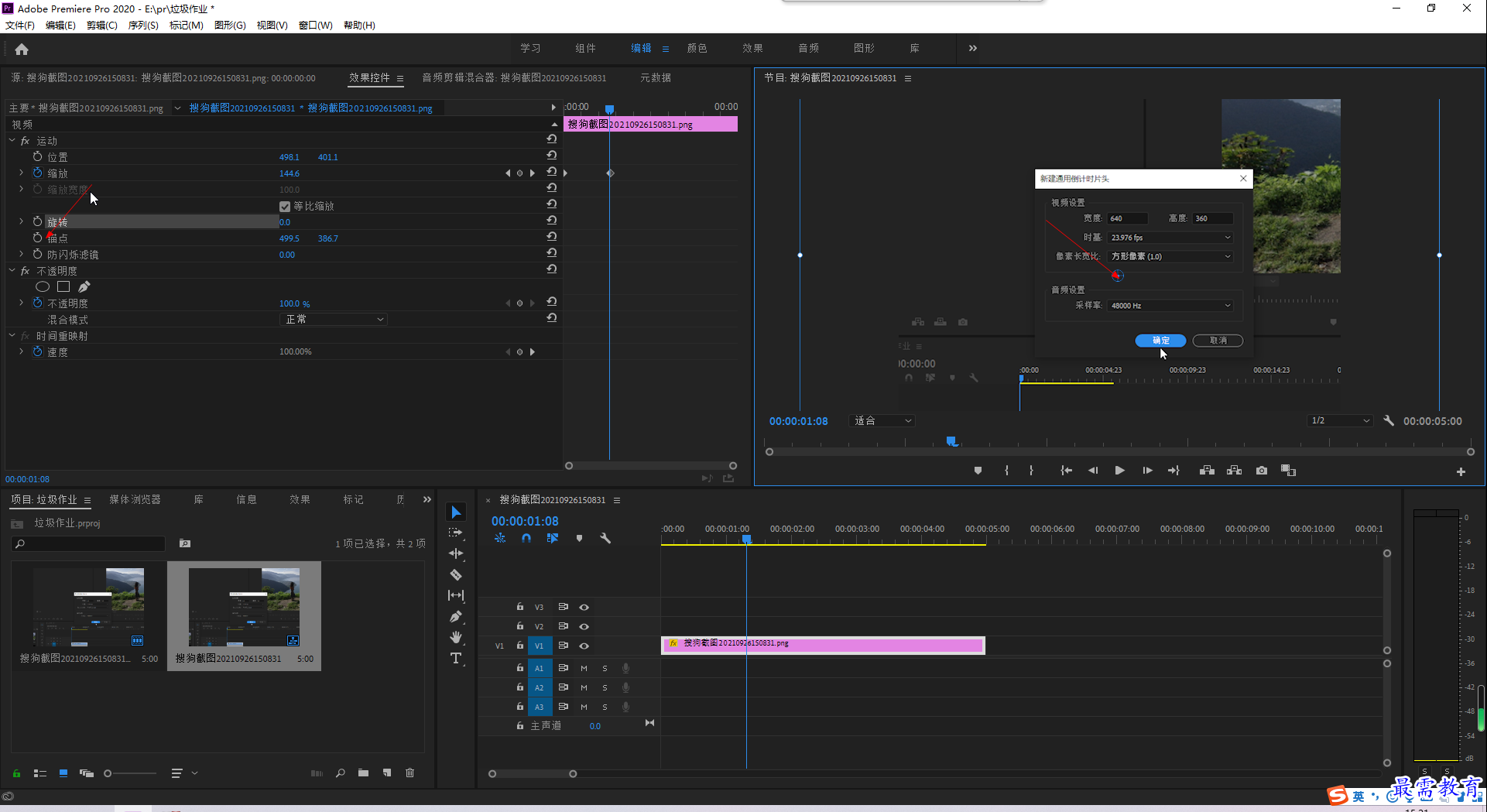Open the 适合 zoom level dropdown
The width and height of the screenshot is (1487, 812).
pyautogui.click(x=882, y=421)
